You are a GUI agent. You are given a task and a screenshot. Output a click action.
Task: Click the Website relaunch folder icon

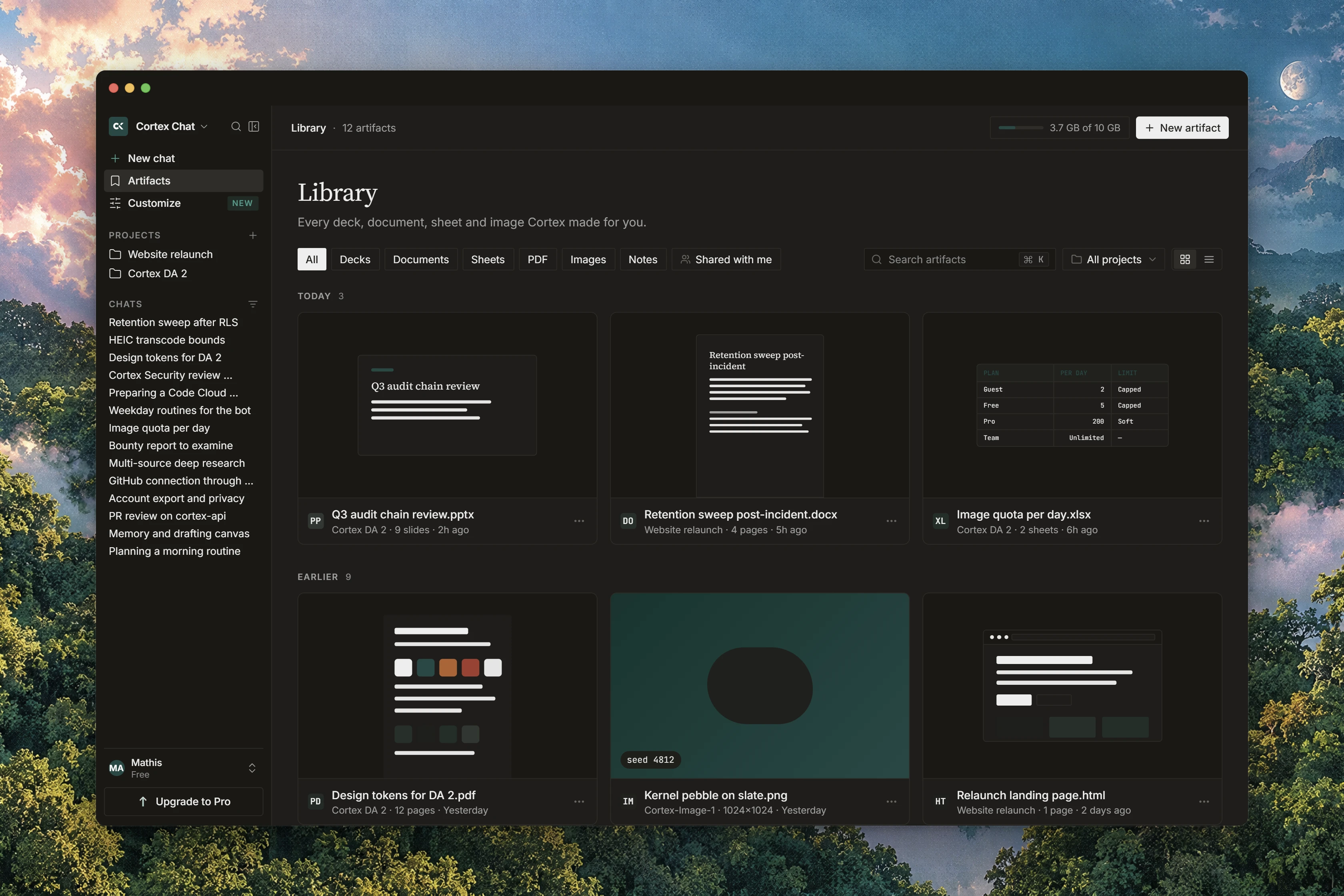click(115, 254)
